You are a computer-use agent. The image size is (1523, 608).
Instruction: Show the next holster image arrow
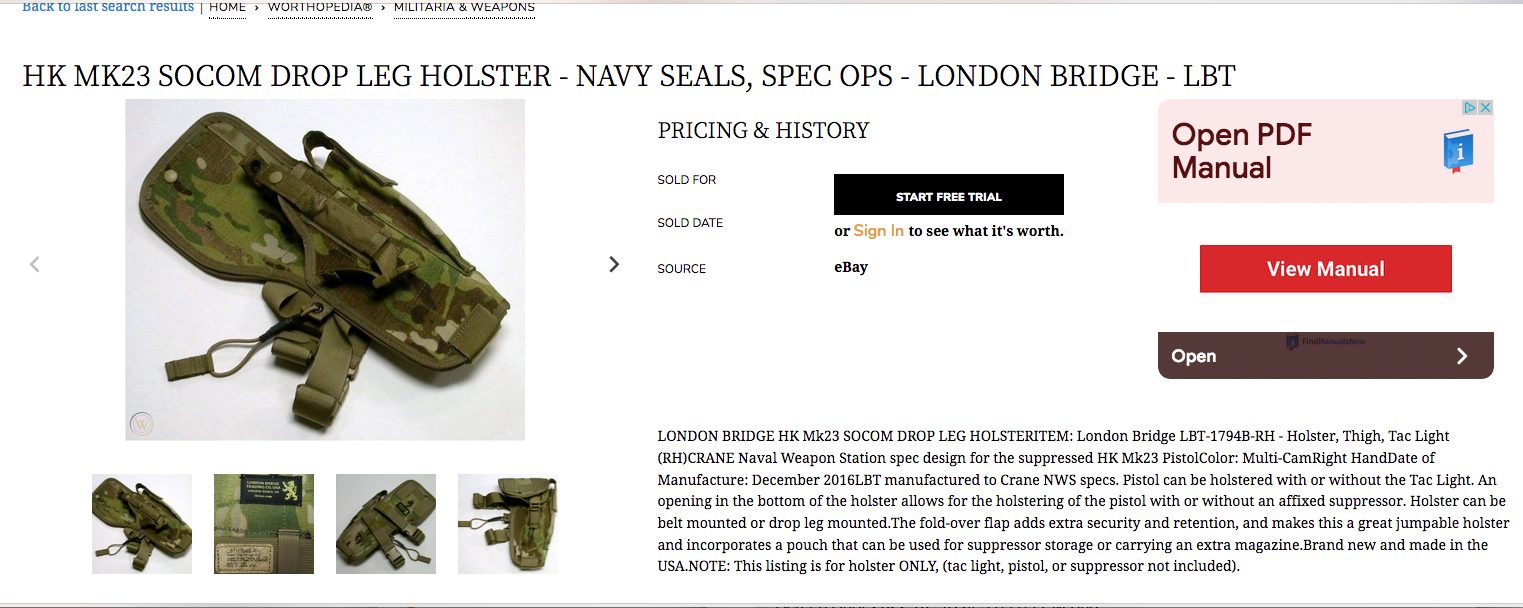click(614, 264)
